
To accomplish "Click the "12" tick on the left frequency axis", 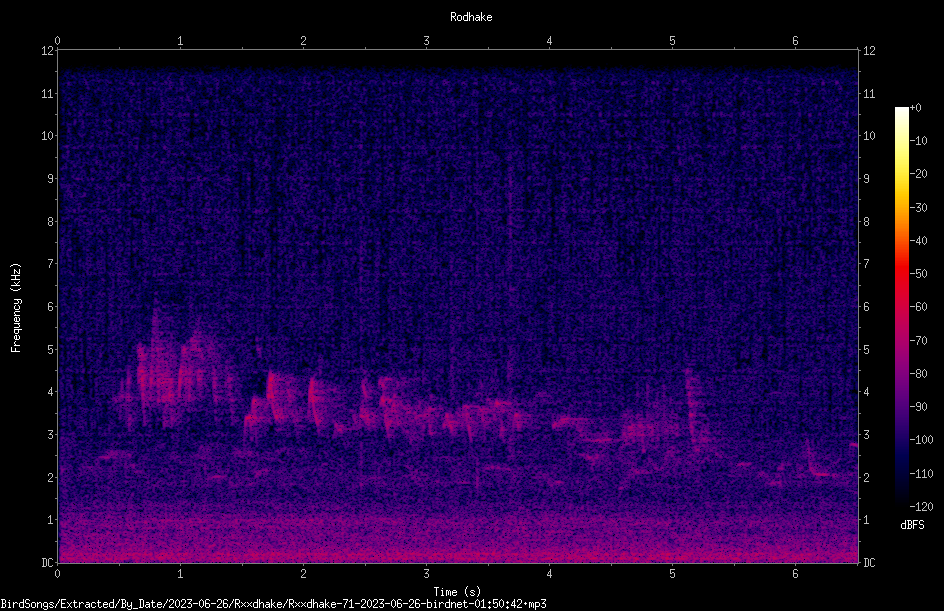I will [47, 51].
